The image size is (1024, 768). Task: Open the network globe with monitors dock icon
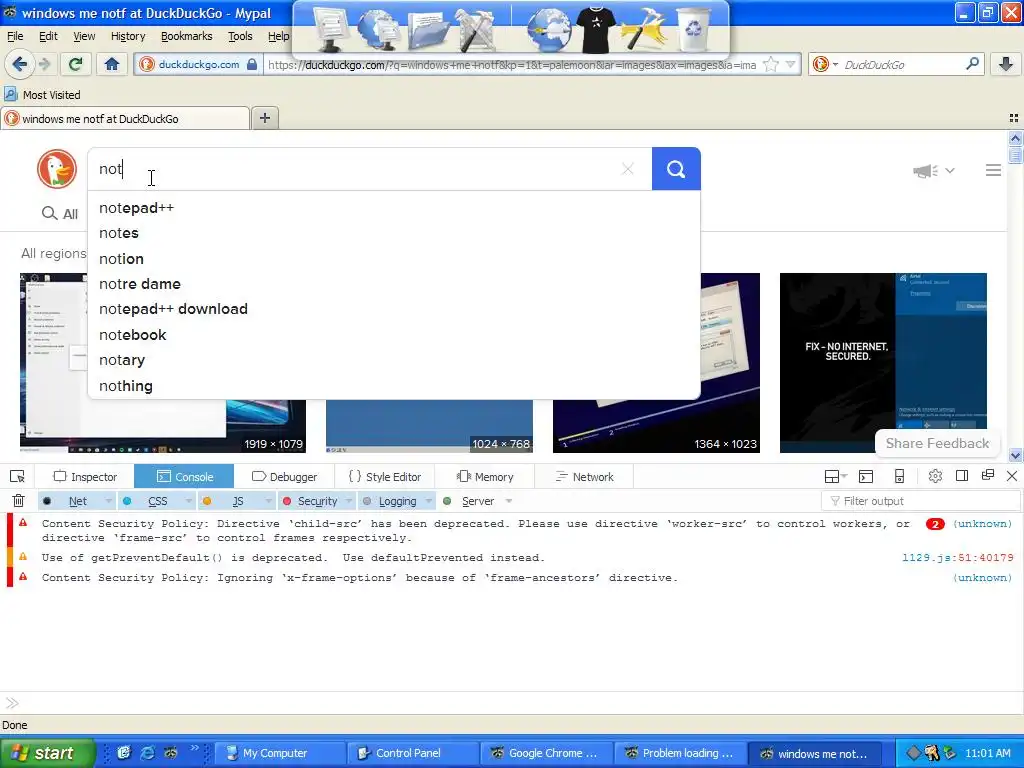(x=378, y=29)
